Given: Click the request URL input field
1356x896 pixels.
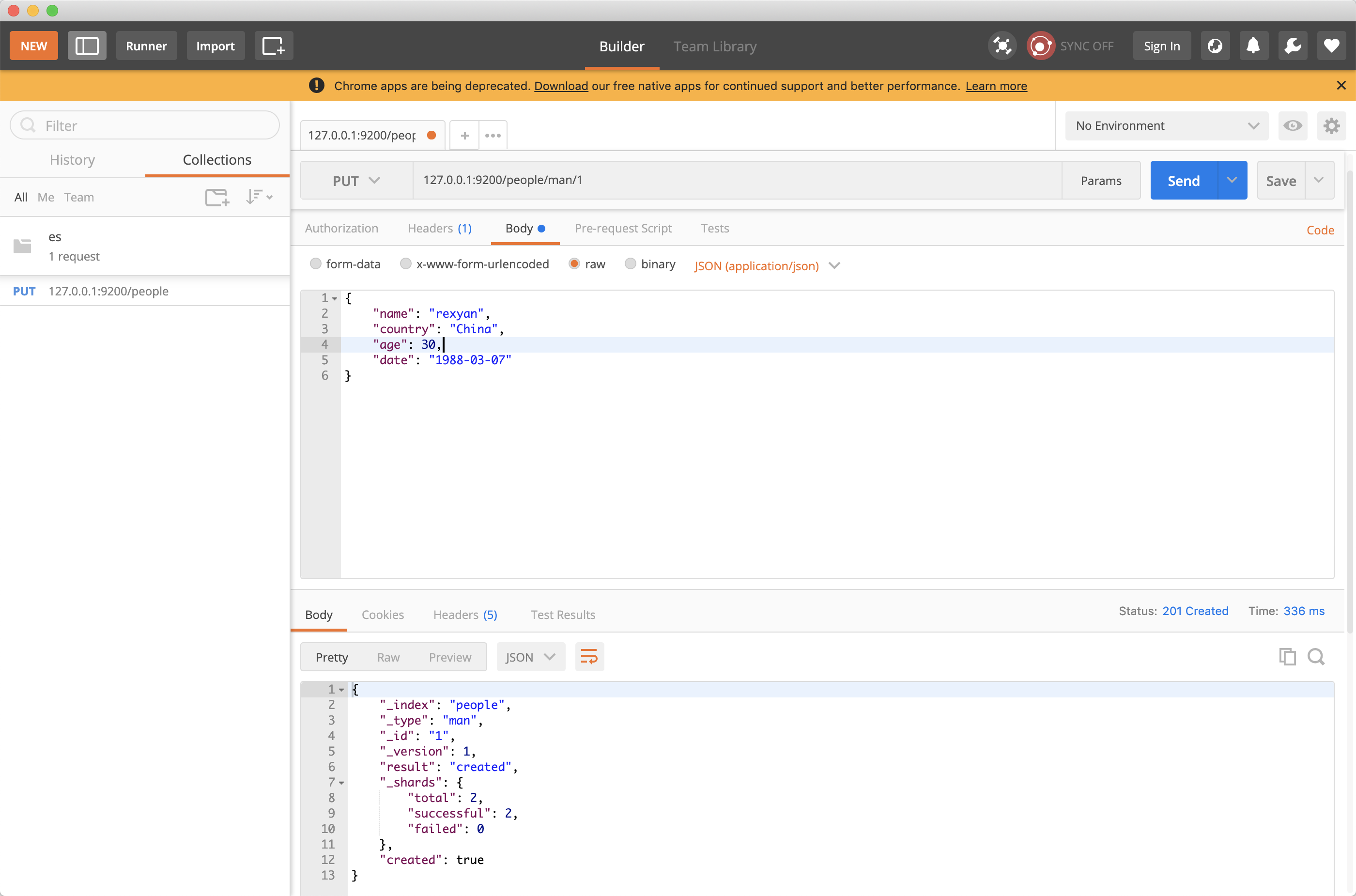Looking at the screenshot, I should click(x=736, y=180).
